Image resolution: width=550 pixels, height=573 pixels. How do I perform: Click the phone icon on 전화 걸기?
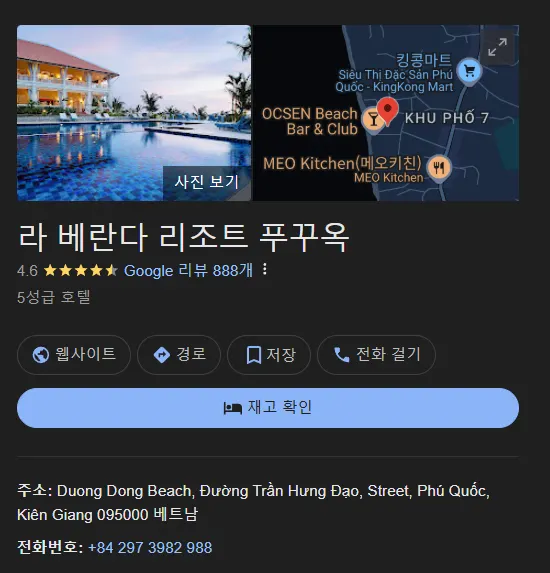pyautogui.click(x=342, y=355)
